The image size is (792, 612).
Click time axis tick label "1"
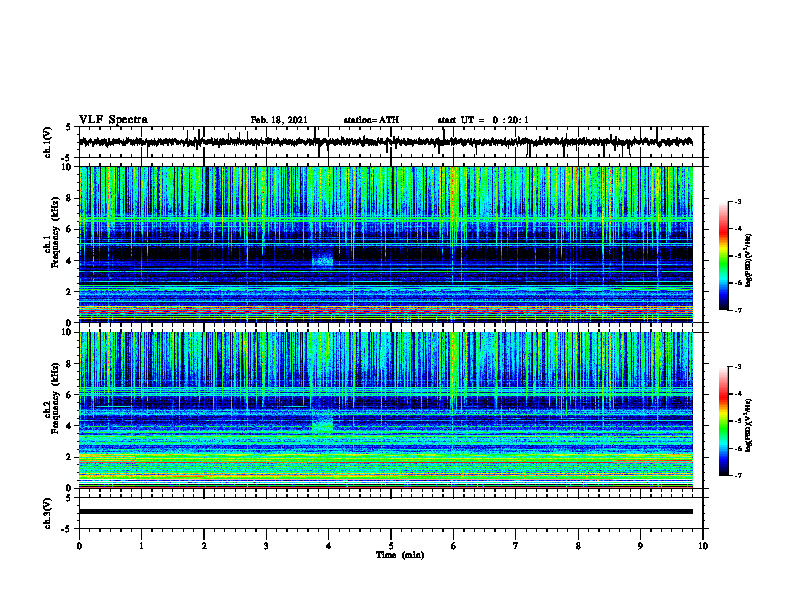[141, 546]
